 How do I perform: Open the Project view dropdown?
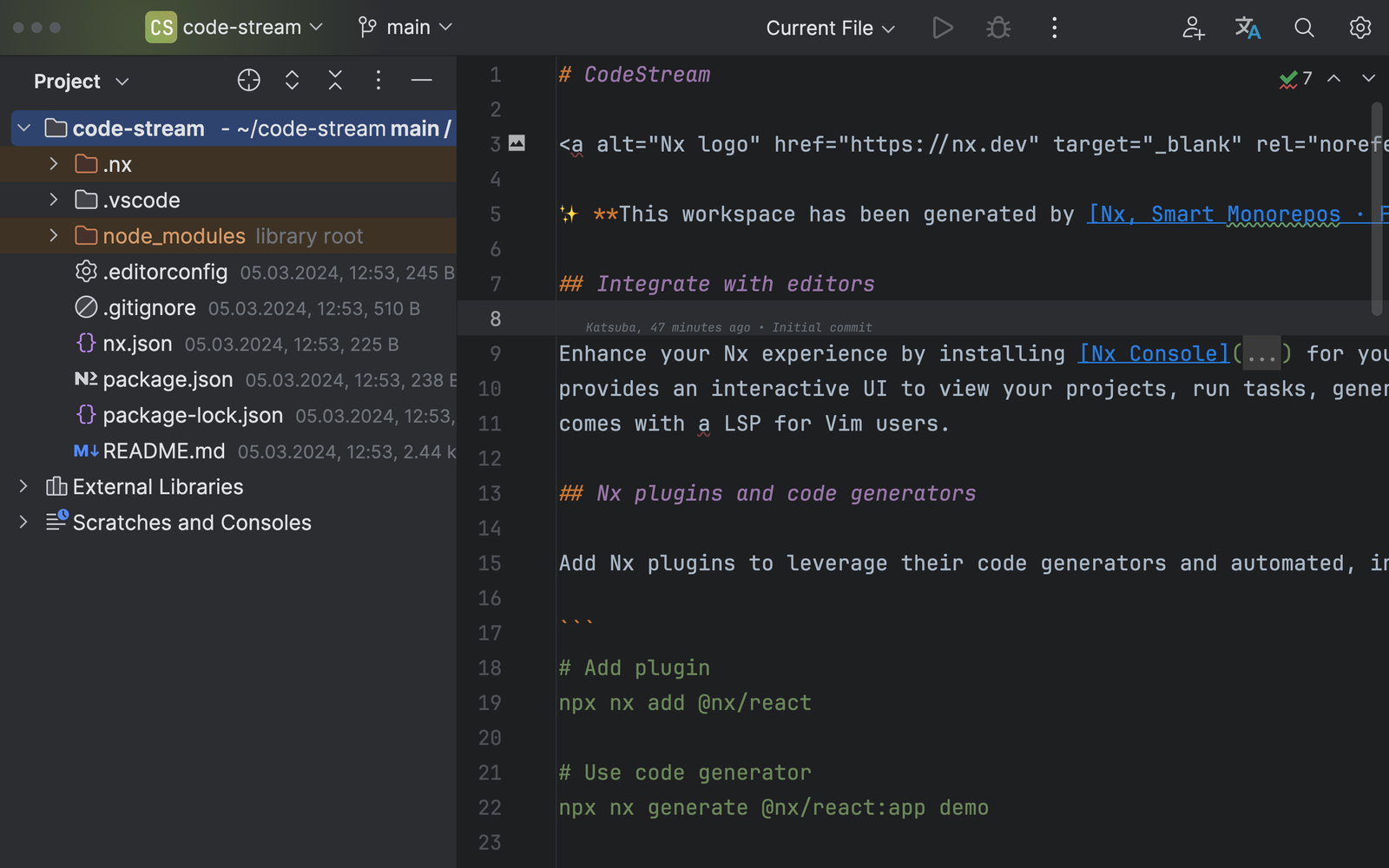tap(82, 82)
